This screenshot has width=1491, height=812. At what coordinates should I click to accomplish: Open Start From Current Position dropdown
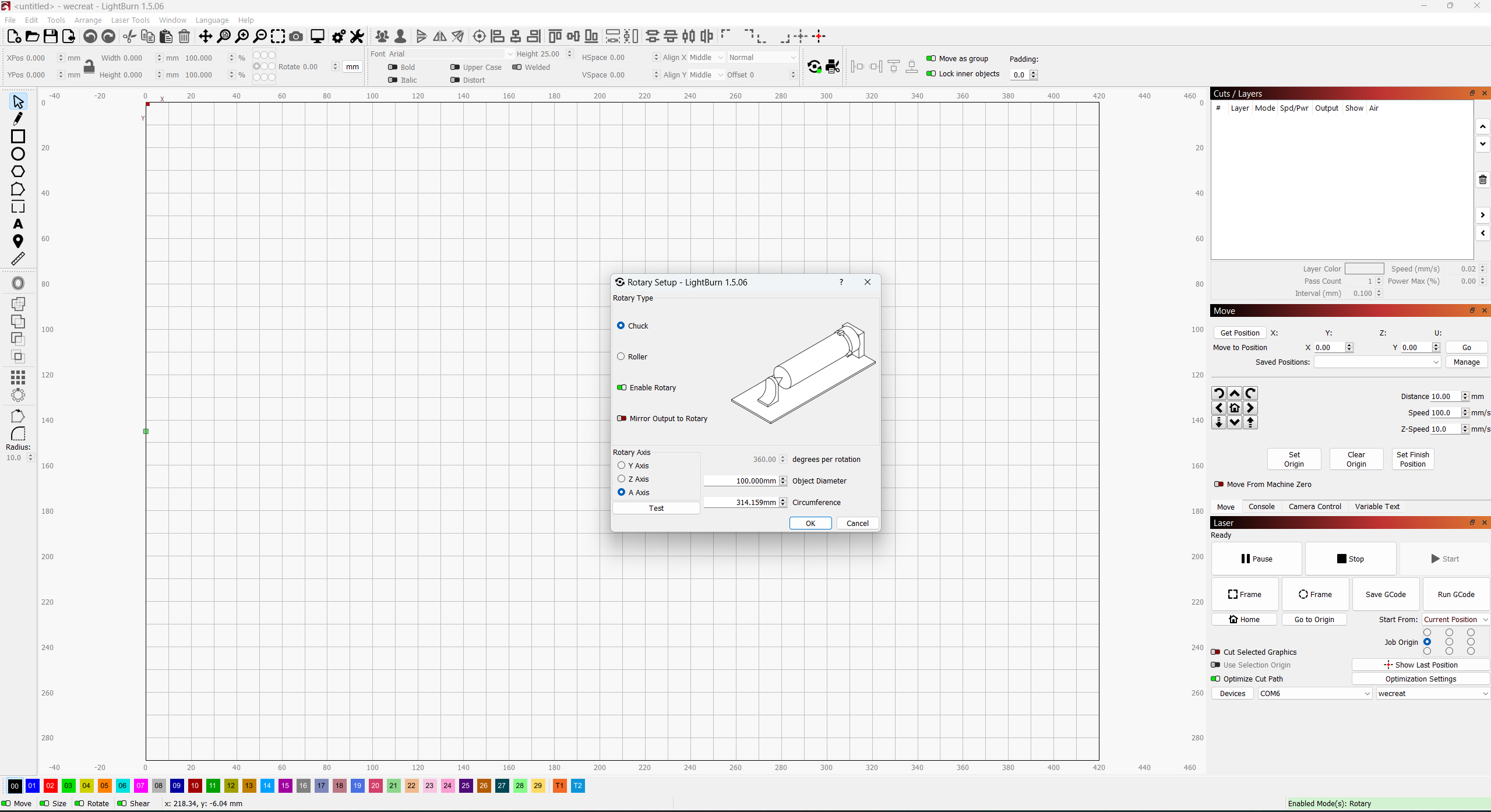tap(1455, 619)
